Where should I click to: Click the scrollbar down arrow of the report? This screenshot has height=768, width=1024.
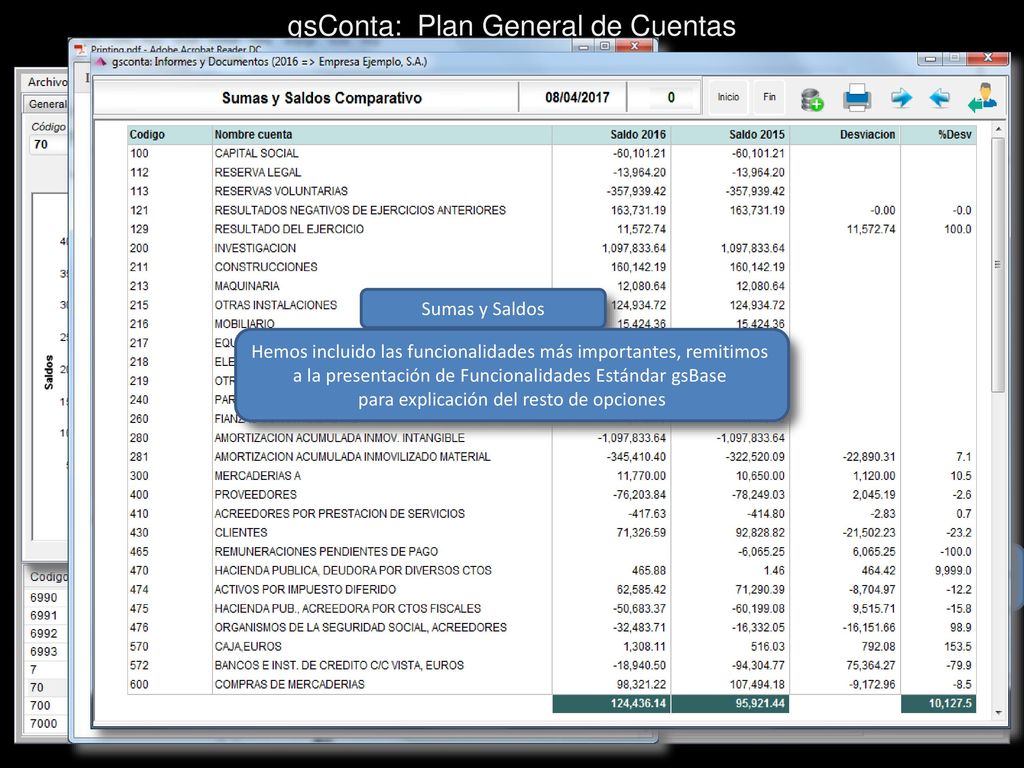(x=998, y=712)
